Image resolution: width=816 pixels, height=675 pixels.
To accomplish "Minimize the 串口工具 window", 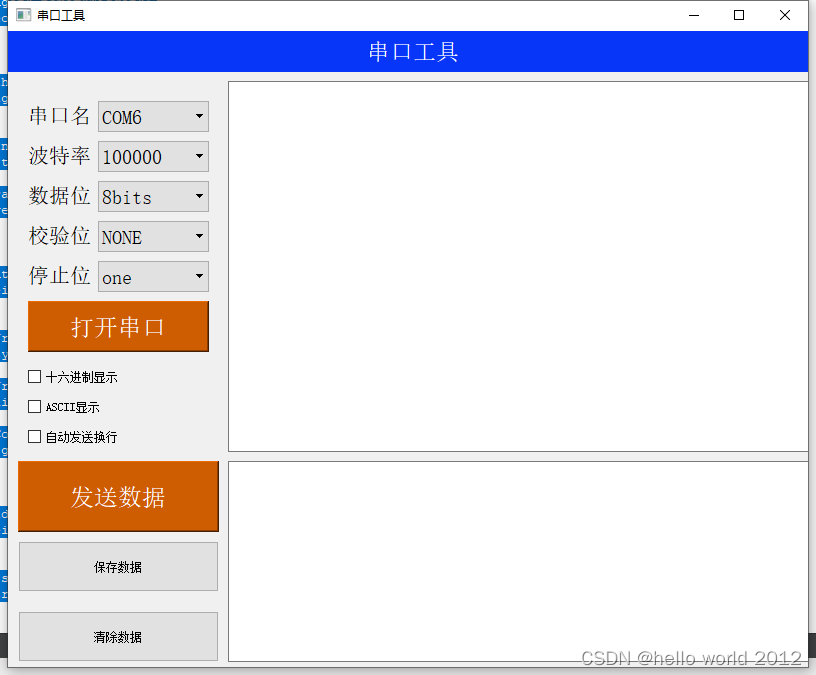I will point(694,15).
